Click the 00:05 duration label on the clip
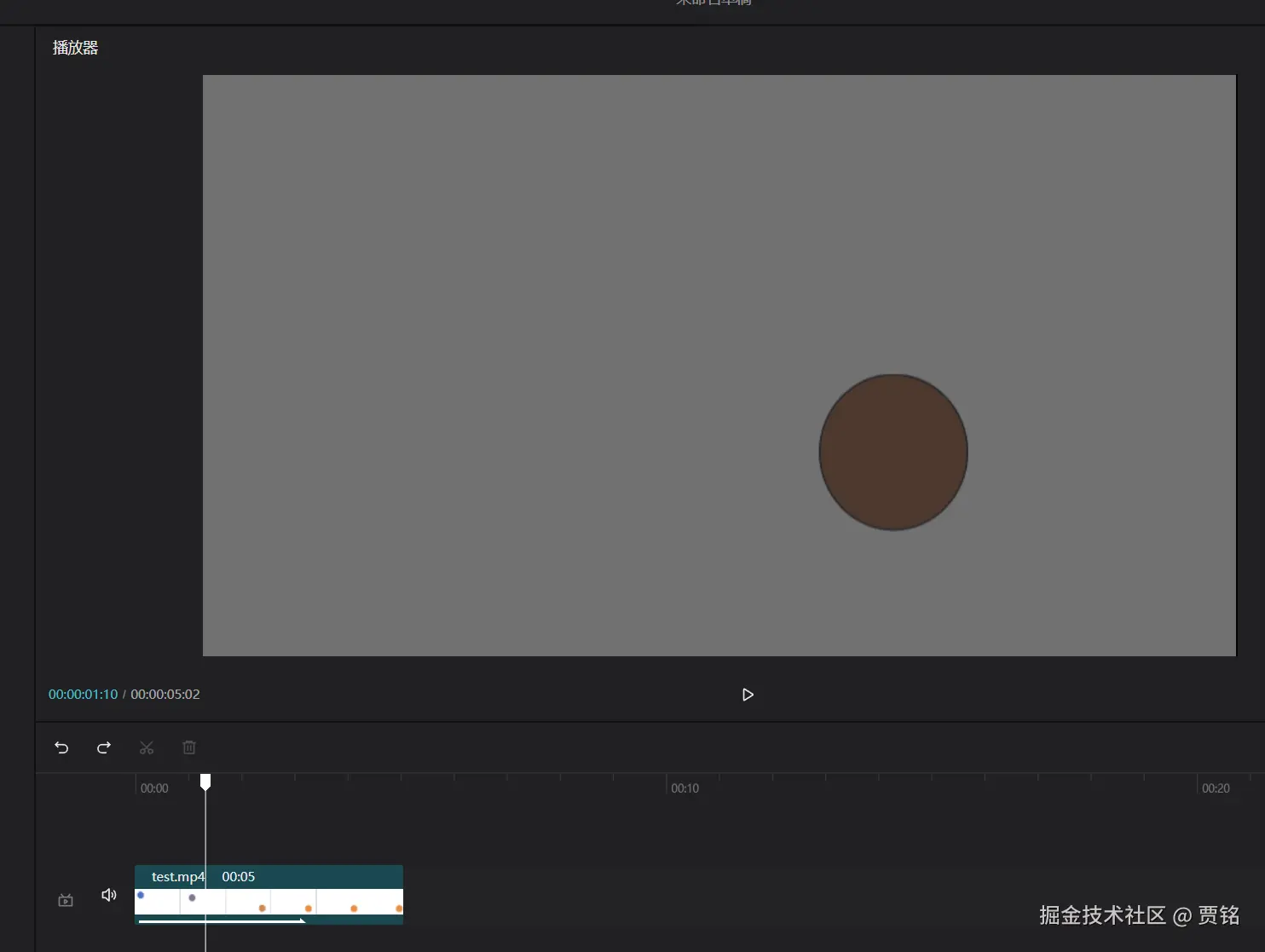The height and width of the screenshot is (952, 1265). (x=239, y=877)
